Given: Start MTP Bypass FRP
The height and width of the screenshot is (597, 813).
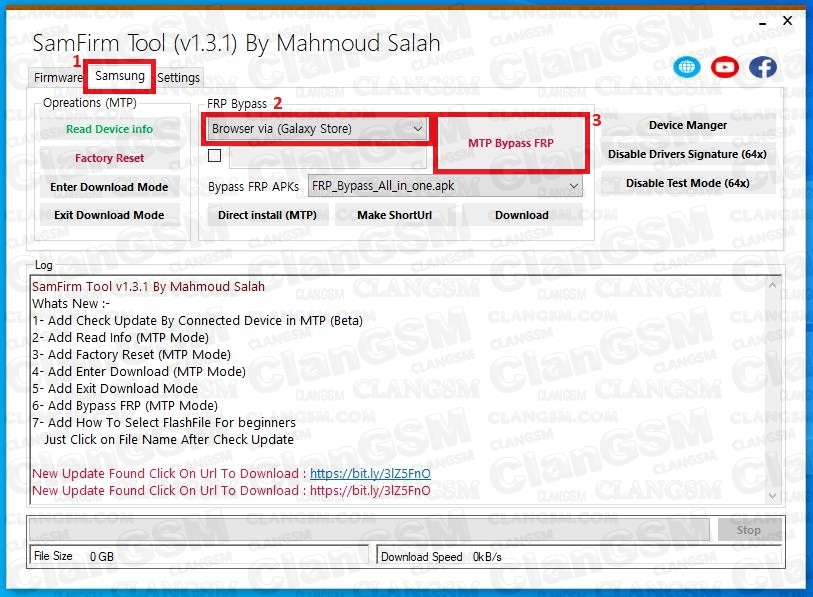Looking at the screenshot, I should 511,143.
